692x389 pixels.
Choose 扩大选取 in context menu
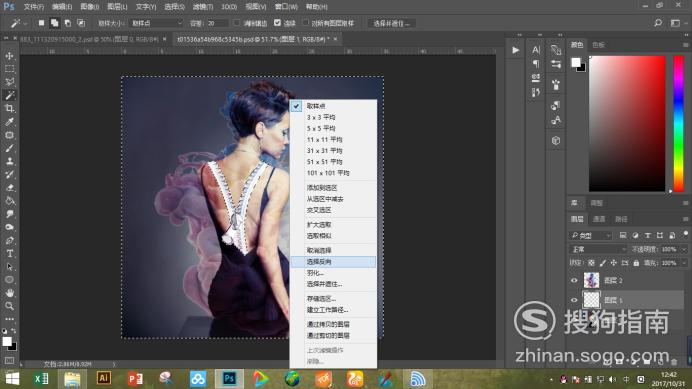pyautogui.click(x=333, y=225)
